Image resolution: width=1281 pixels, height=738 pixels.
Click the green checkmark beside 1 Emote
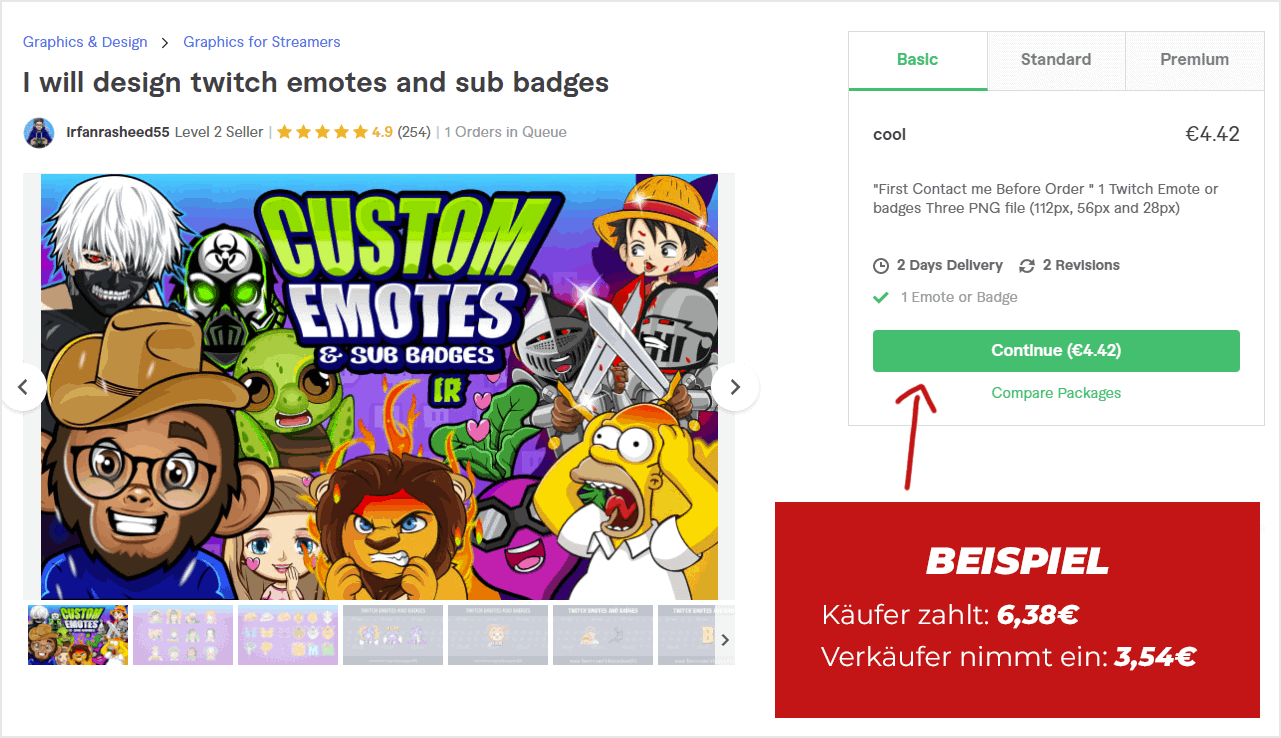881,297
